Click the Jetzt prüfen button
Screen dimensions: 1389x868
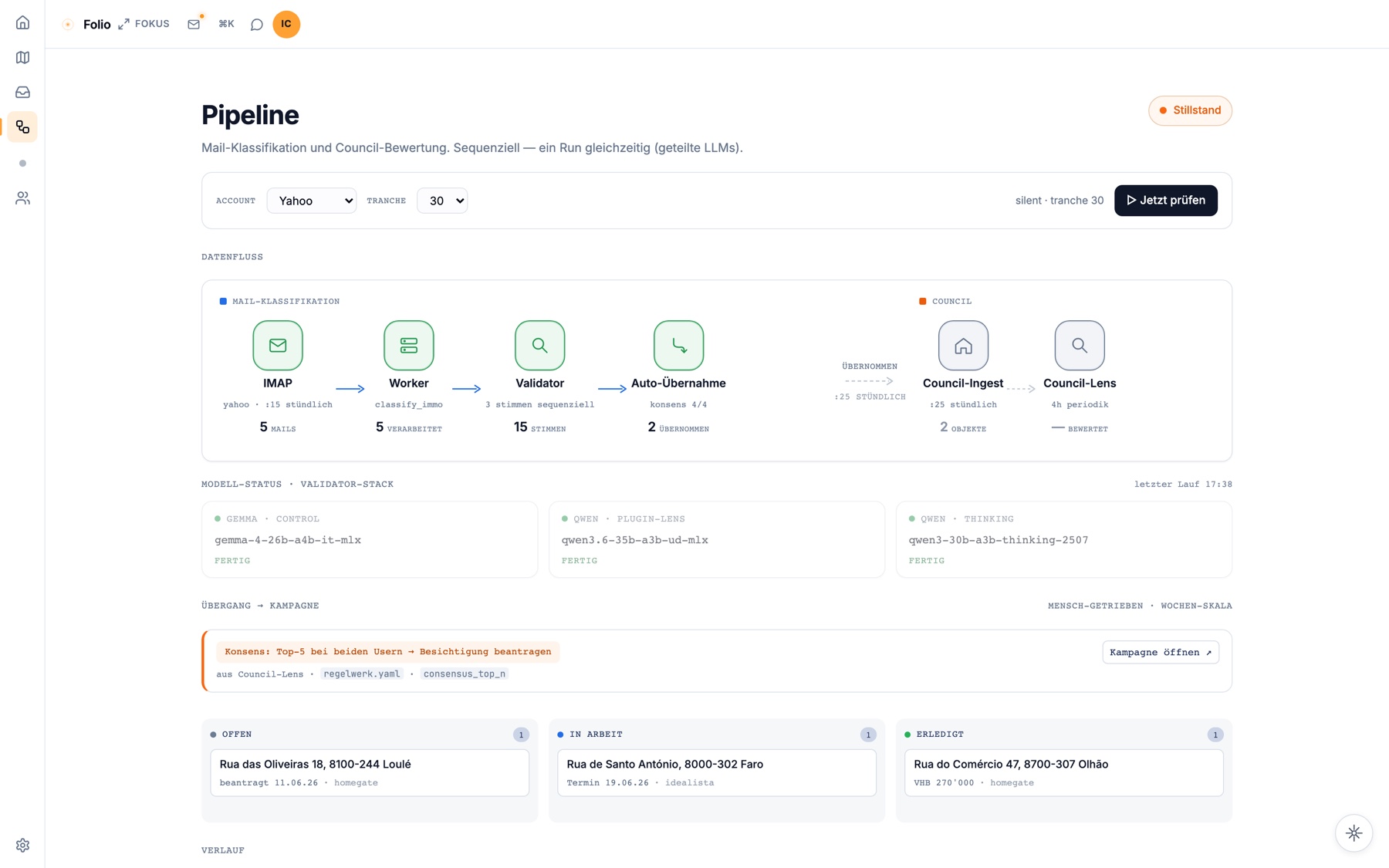click(x=1166, y=201)
